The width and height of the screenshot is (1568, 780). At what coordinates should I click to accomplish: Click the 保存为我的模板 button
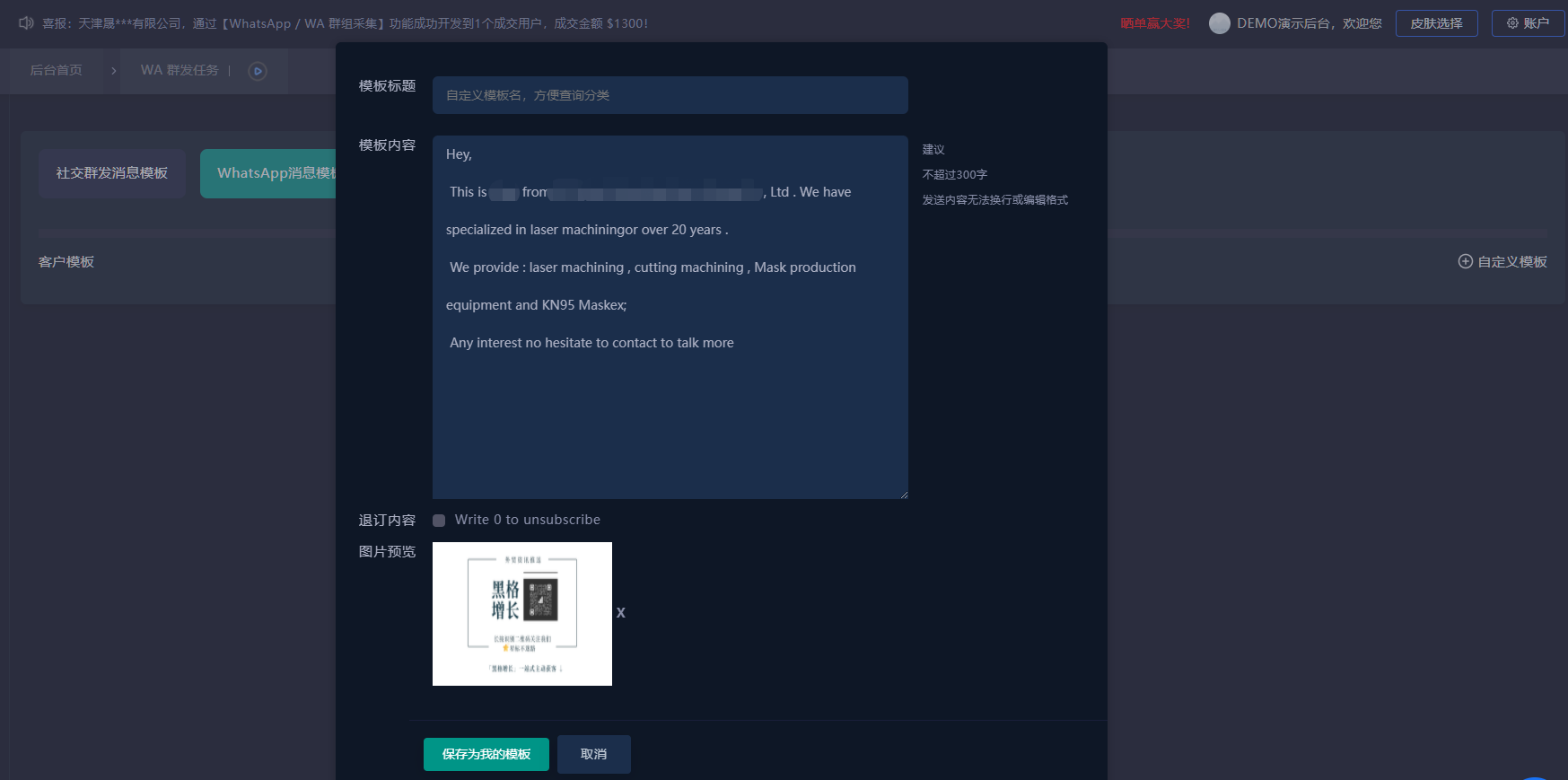click(486, 754)
